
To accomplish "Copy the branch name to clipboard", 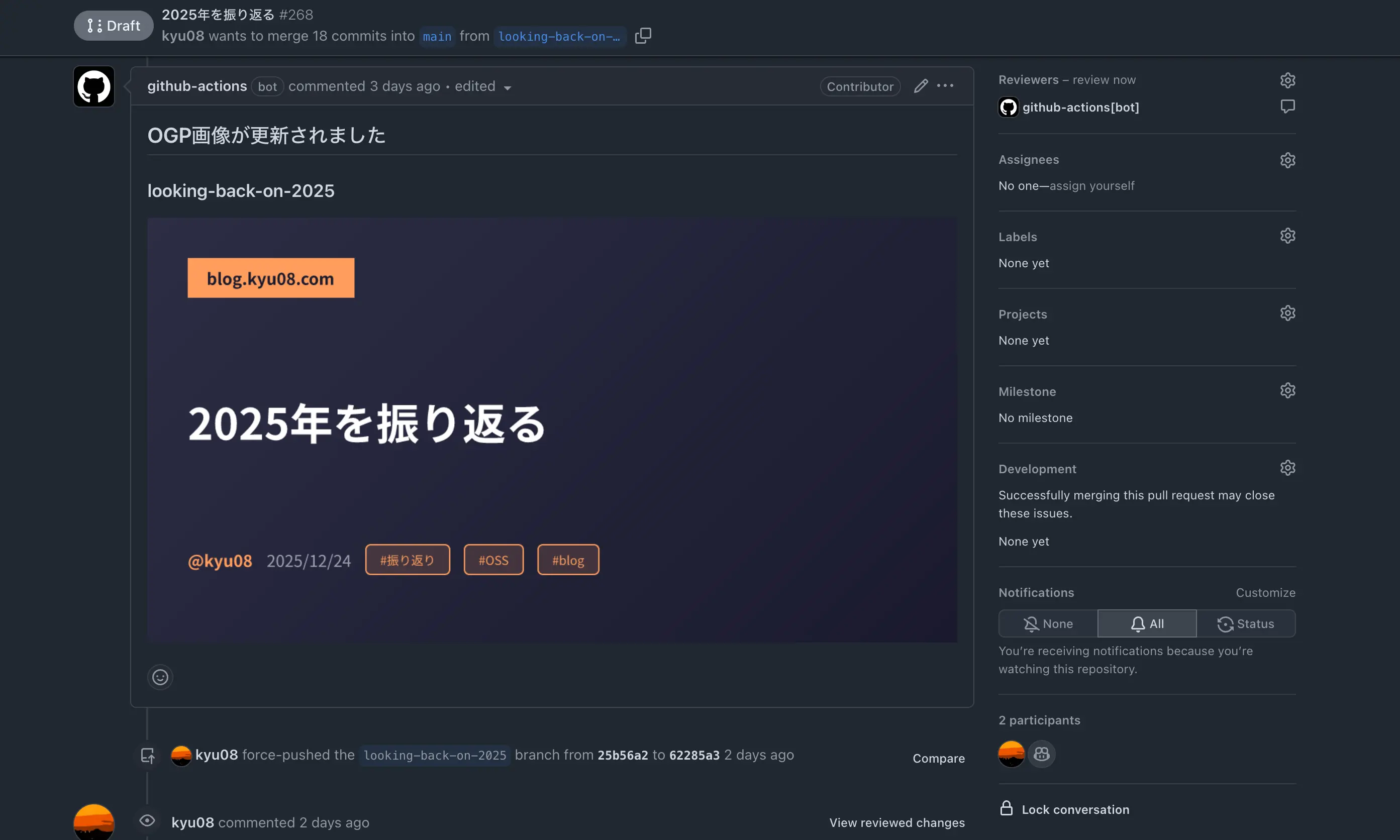I will (643, 35).
